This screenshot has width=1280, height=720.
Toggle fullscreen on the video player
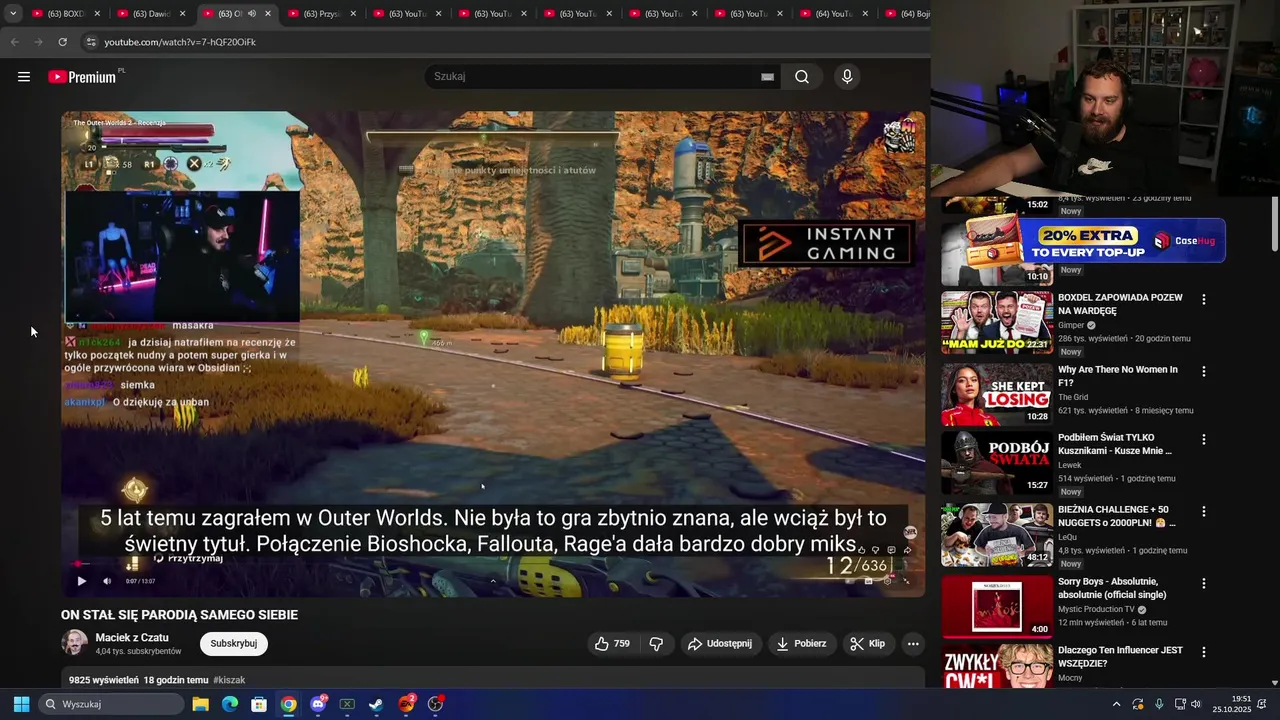tap(906, 581)
